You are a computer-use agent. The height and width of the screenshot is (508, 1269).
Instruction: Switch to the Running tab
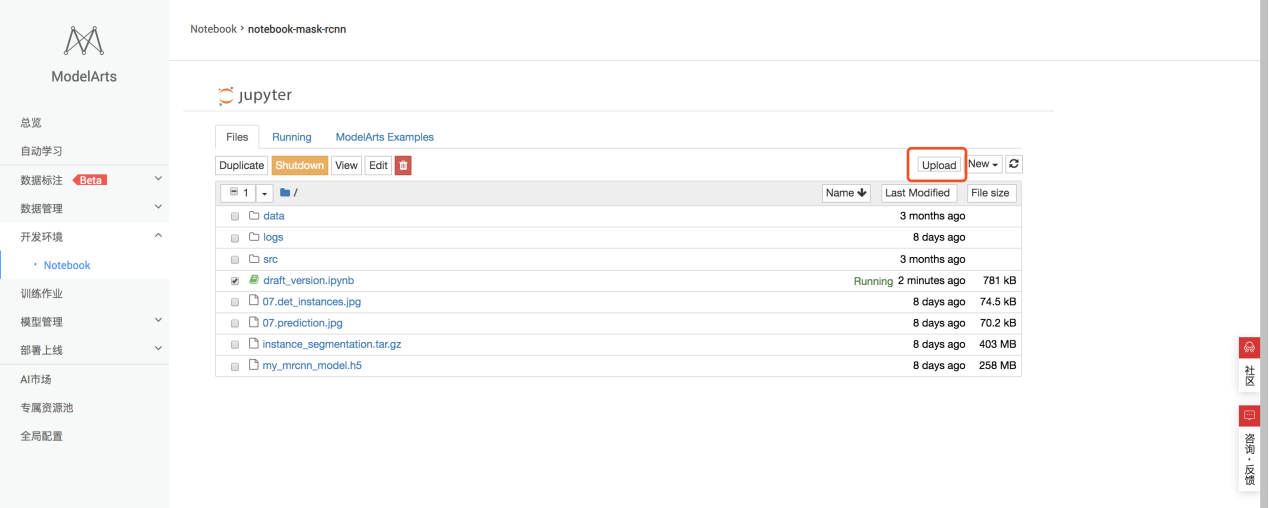[292, 137]
